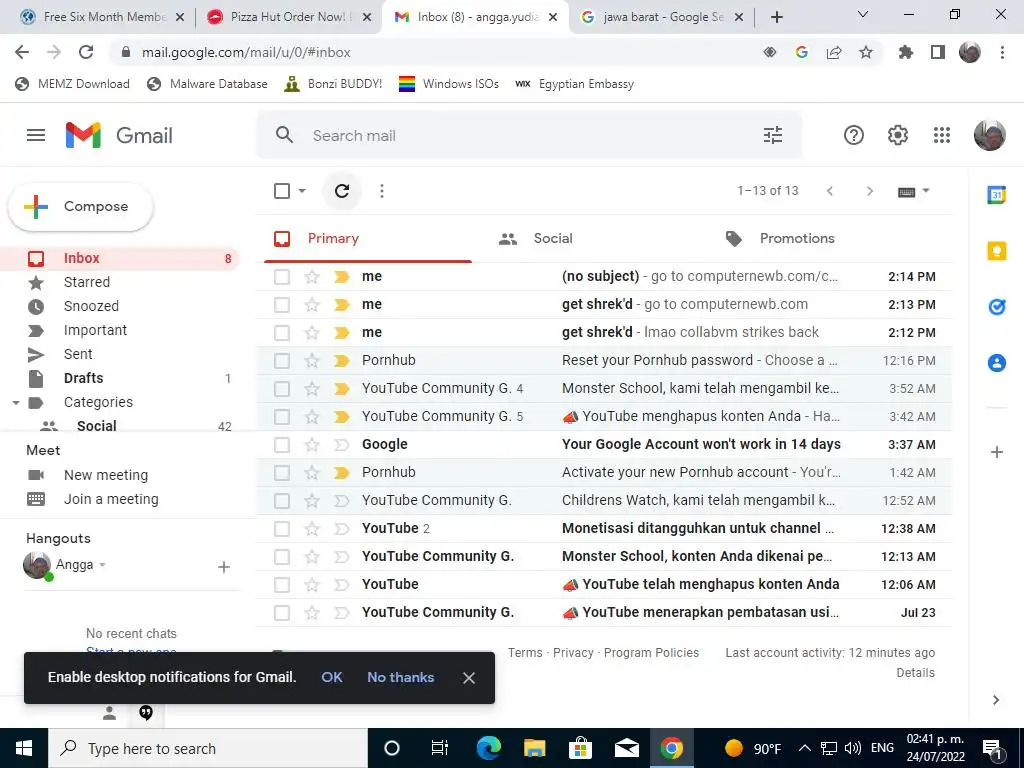The height and width of the screenshot is (768, 1024).
Task: Open Google apps grid icon
Action: click(x=942, y=135)
